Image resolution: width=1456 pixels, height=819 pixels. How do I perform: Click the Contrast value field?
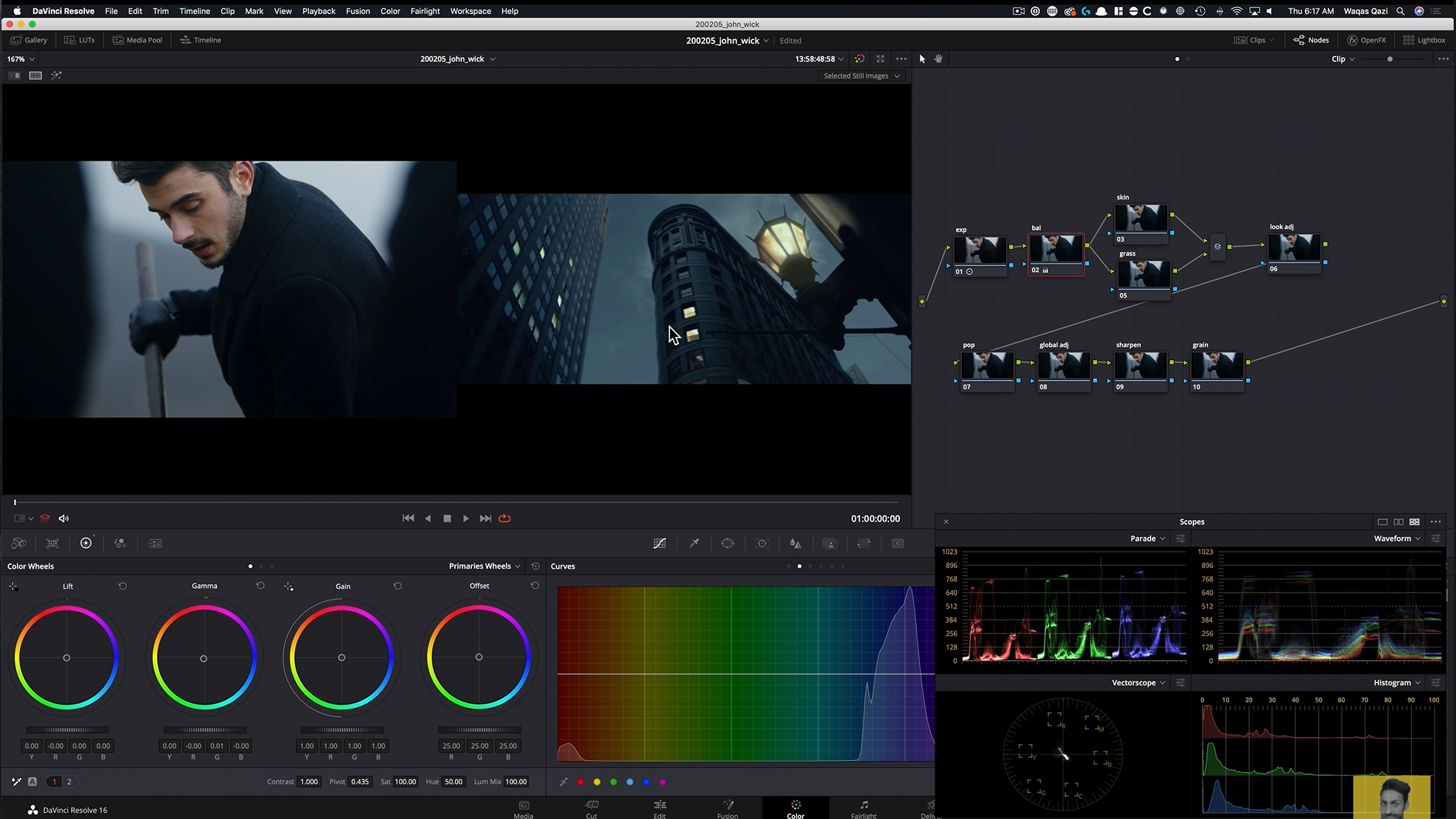click(x=309, y=782)
